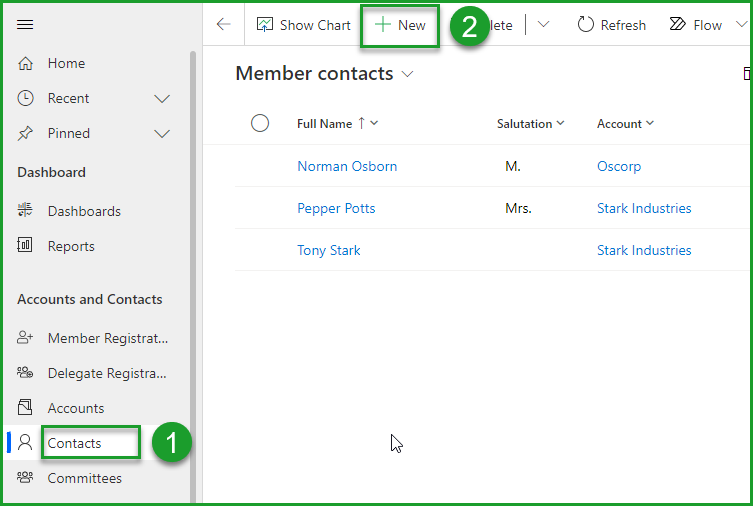Open Committees in the sidebar

coord(84,478)
